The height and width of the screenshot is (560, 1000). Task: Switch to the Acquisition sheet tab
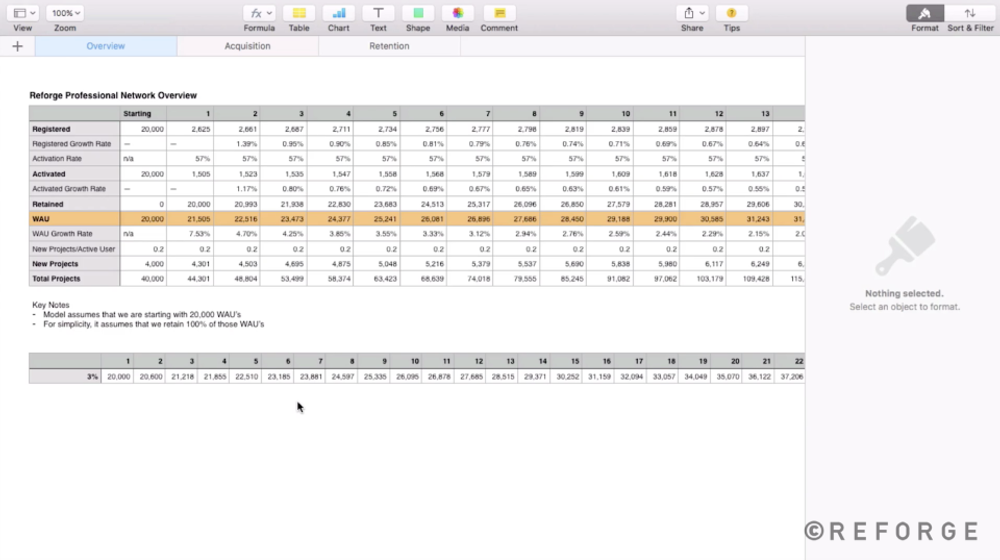(x=247, y=46)
